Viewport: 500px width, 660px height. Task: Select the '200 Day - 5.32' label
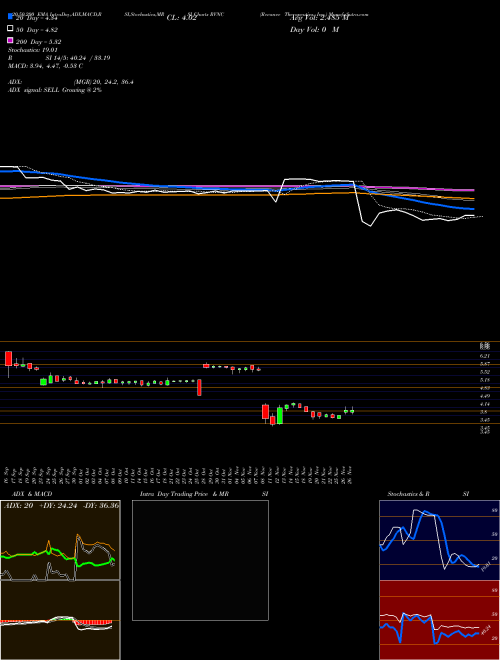click(39, 42)
